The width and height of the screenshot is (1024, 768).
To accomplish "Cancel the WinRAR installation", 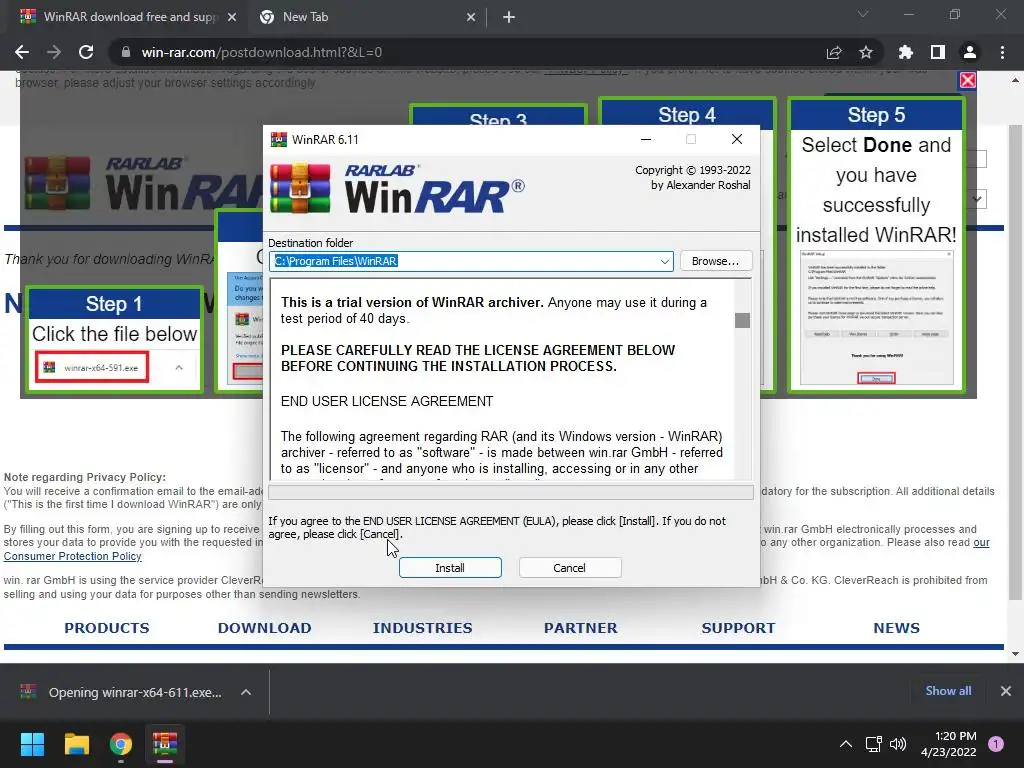I will point(569,568).
